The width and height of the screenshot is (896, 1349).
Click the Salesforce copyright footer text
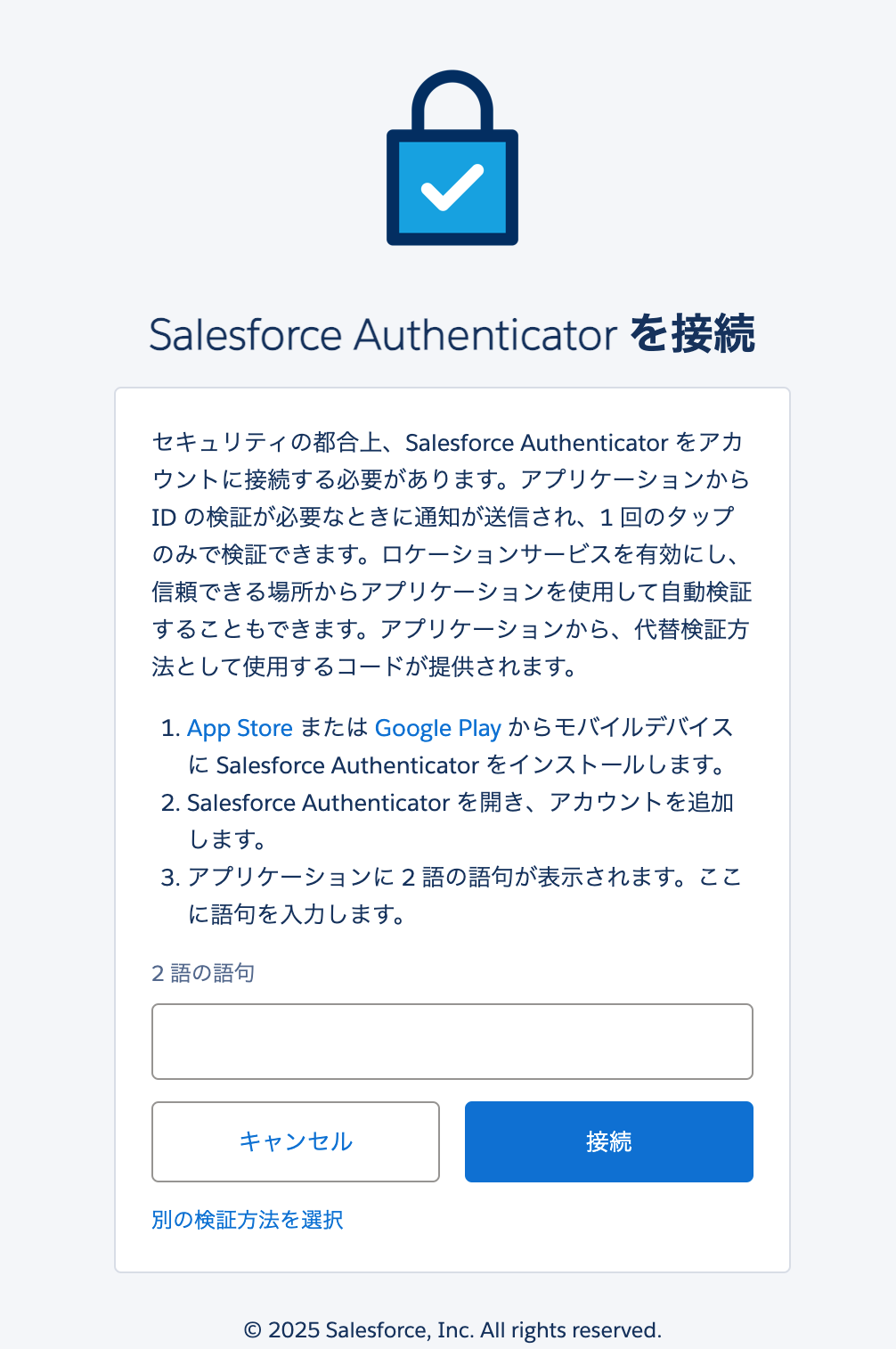pos(452,1329)
